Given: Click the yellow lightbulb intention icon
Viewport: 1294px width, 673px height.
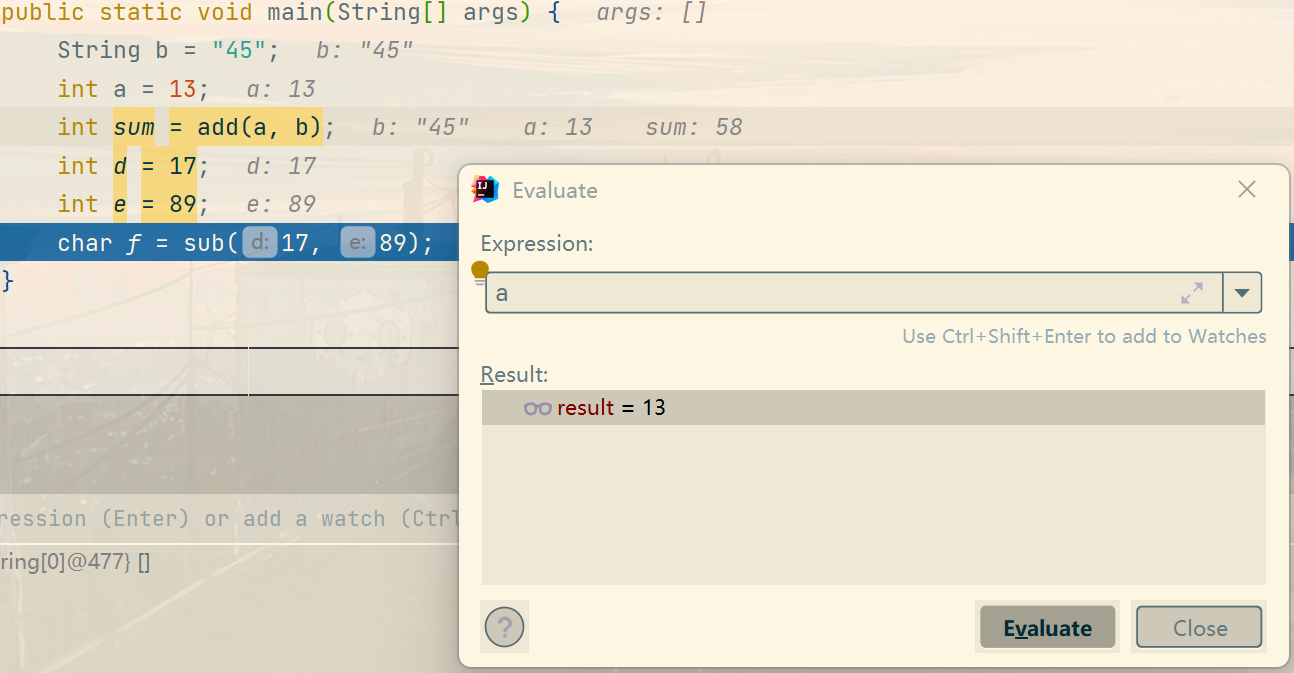Looking at the screenshot, I should tap(480, 271).
